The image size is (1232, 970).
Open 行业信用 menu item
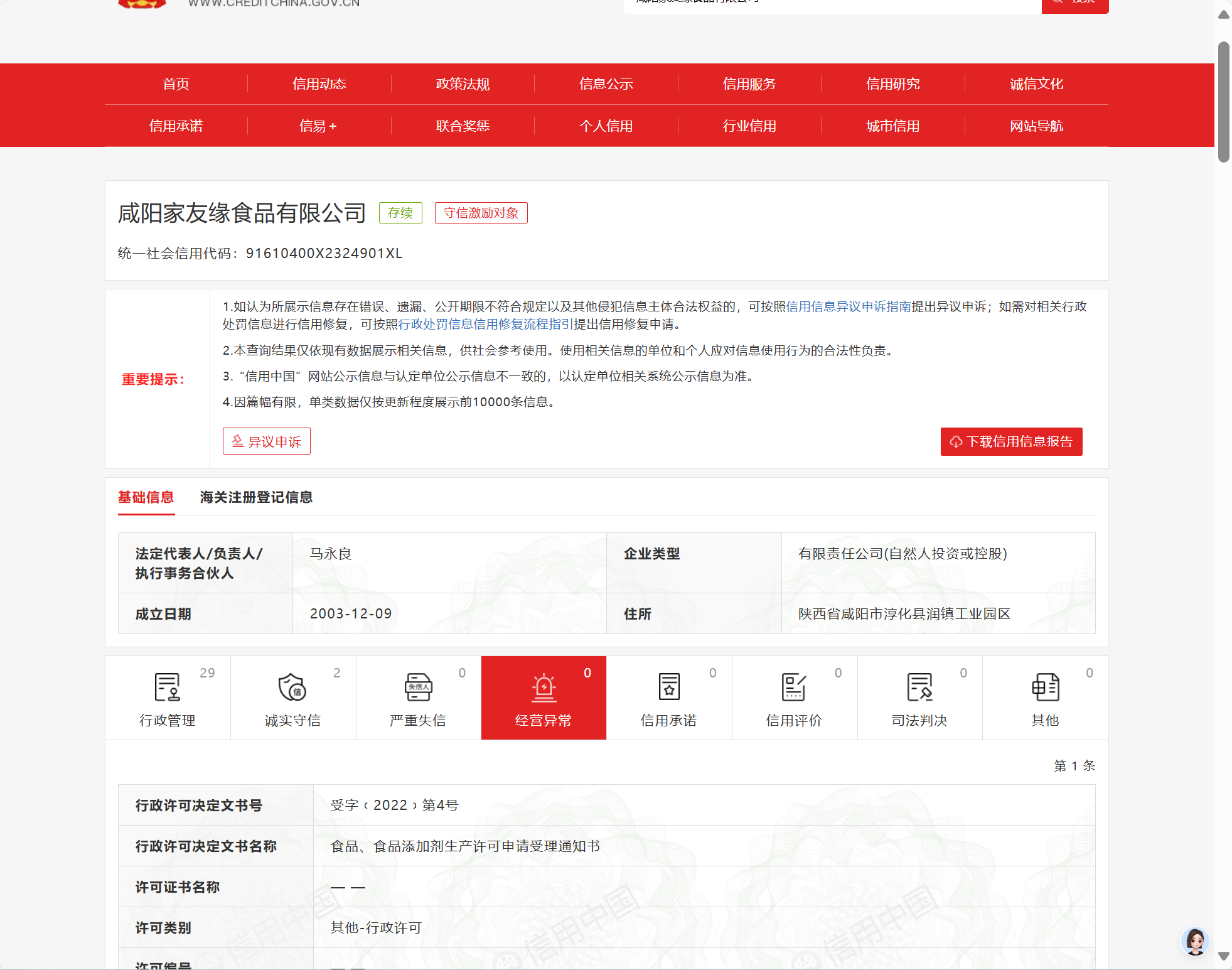click(x=749, y=126)
